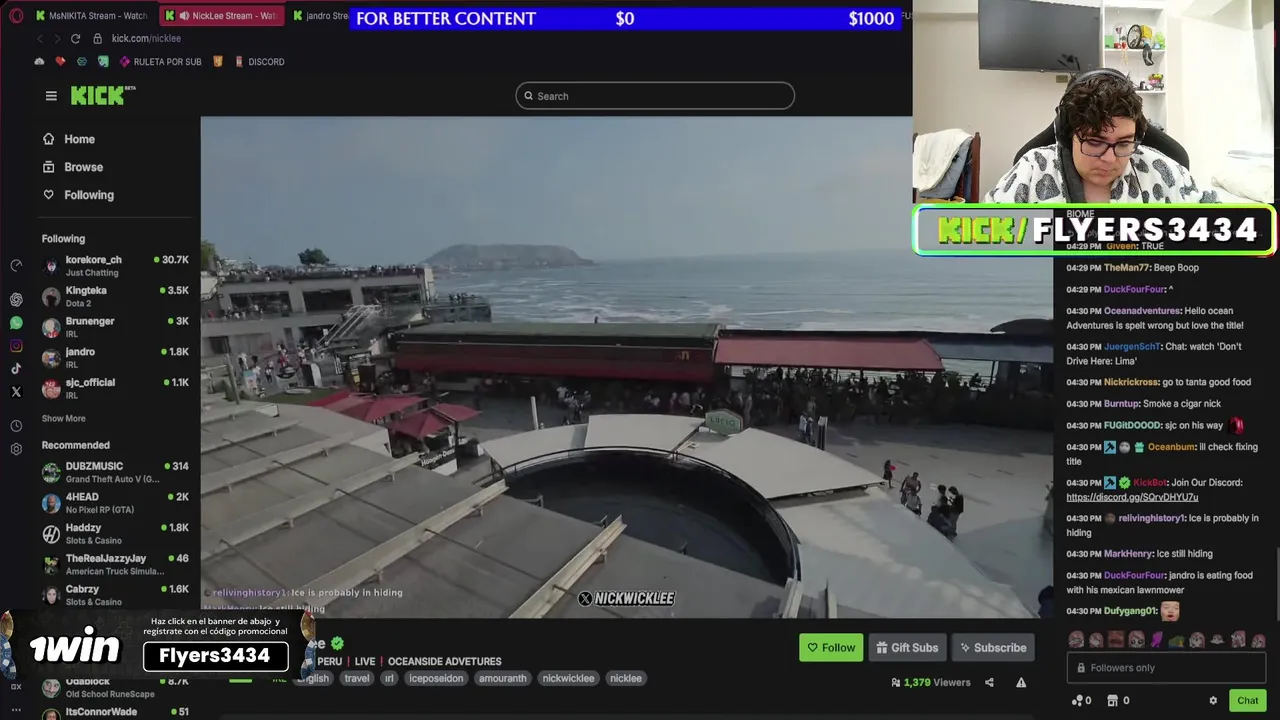Click the green Chat send button

(x=1247, y=701)
